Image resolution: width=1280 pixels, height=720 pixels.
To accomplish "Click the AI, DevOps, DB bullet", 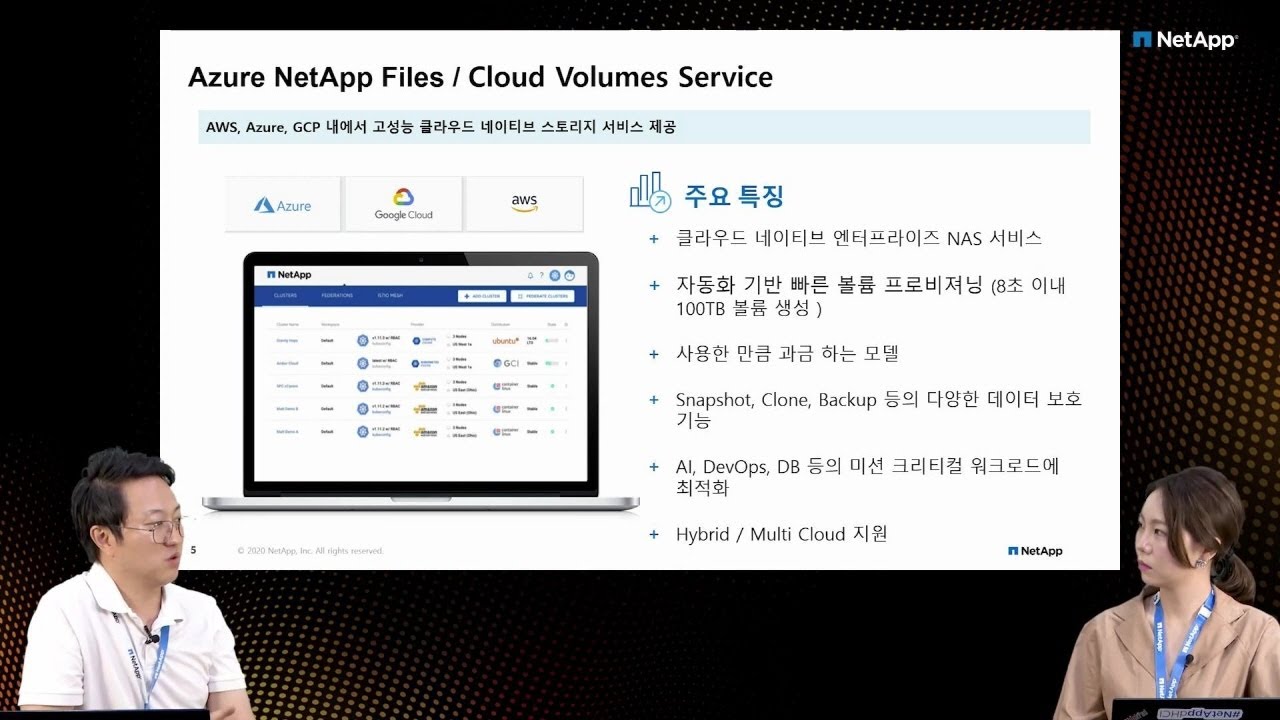I will point(868,477).
